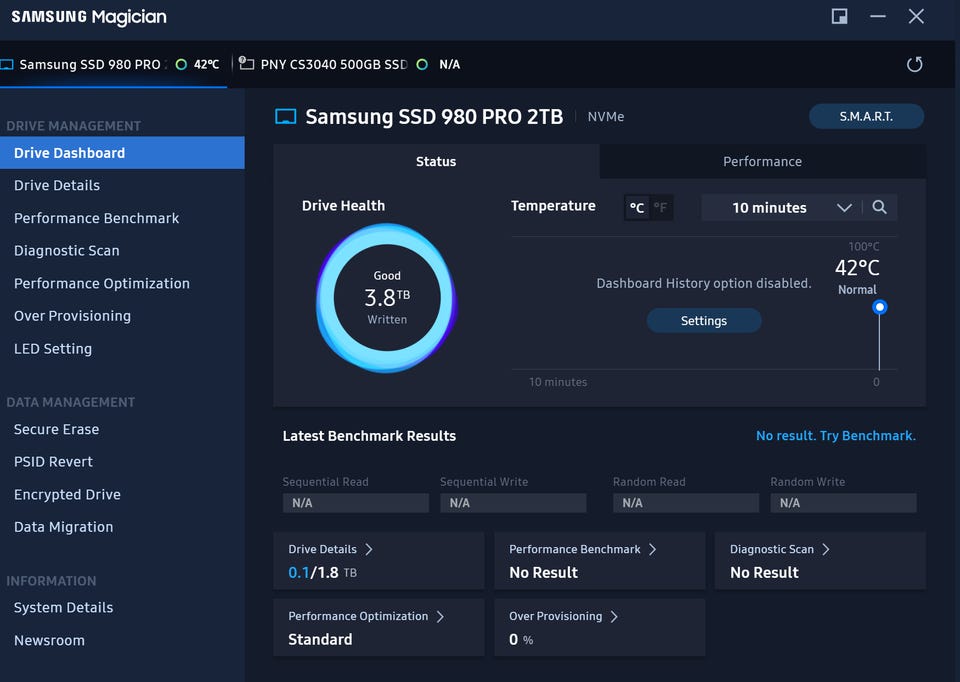Open LED Setting in sidebar
This screenshot has height=682, width=960.
coord(122,348)
